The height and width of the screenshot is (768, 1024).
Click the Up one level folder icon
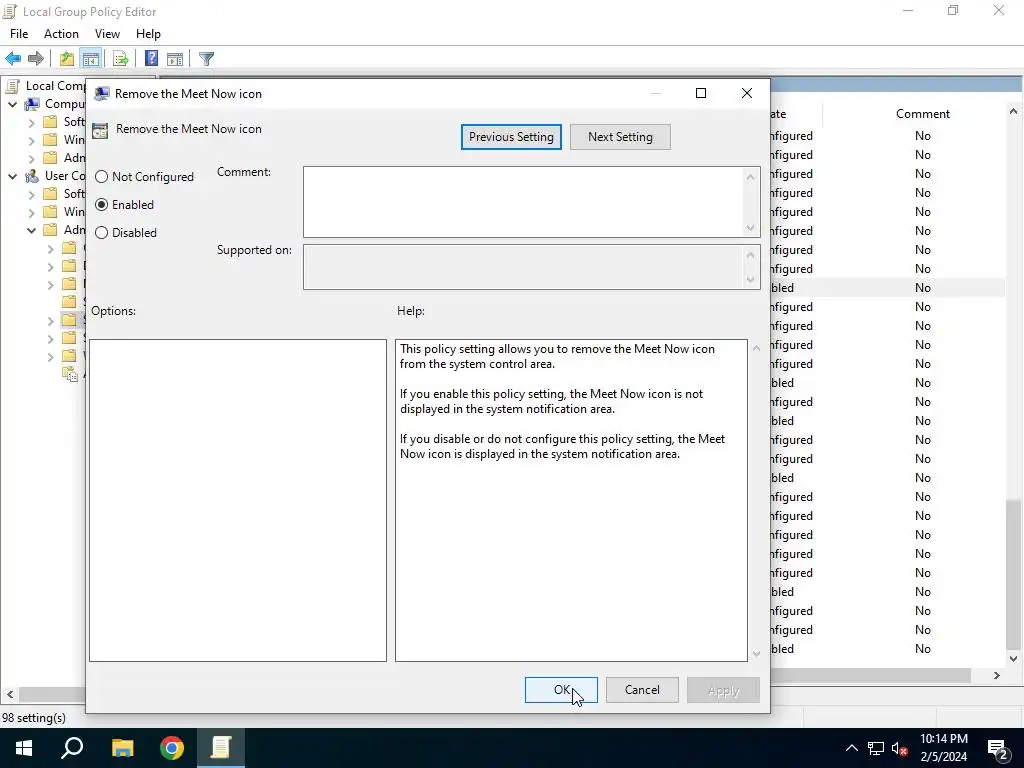coord(67,59)
